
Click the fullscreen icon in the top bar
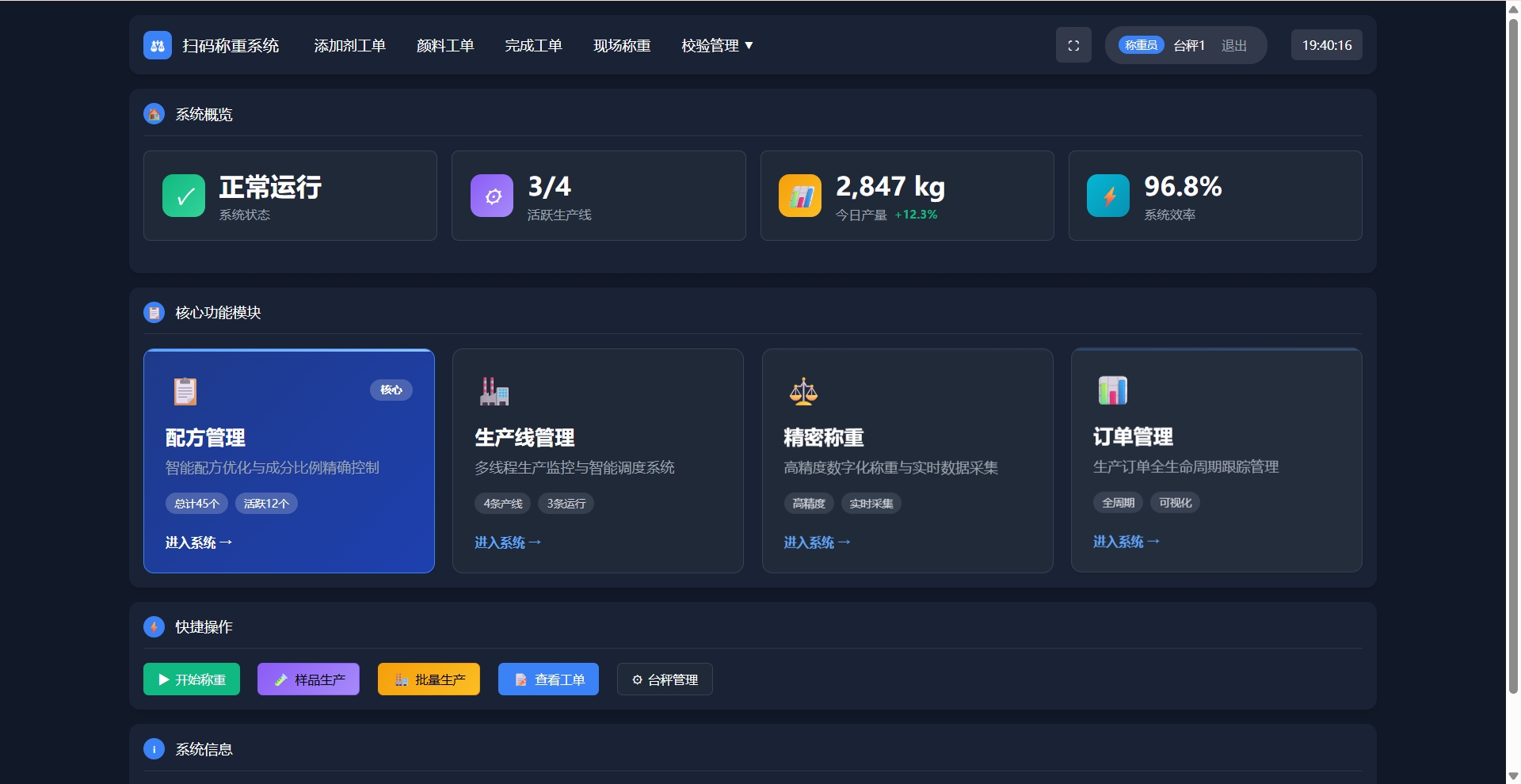(1073, 45)
